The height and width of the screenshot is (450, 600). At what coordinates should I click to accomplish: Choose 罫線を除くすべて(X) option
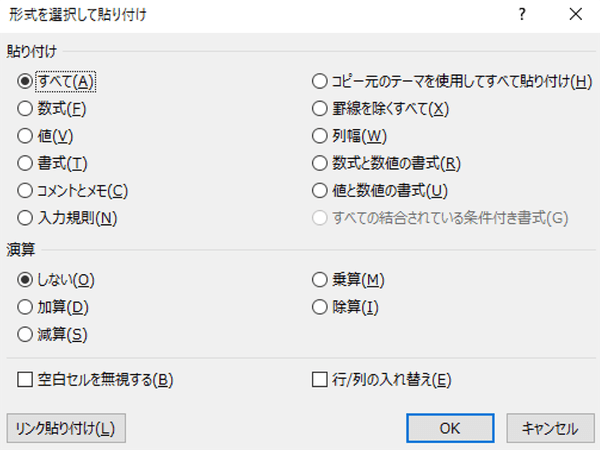321,108
